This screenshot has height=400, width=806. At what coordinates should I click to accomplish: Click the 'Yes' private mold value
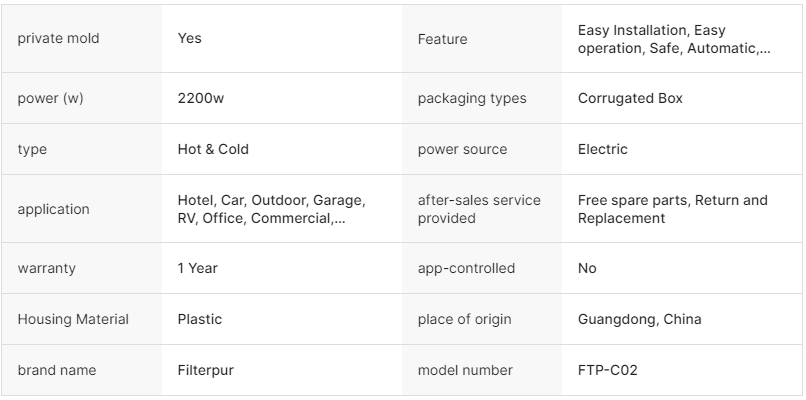[x=190, y=39]
